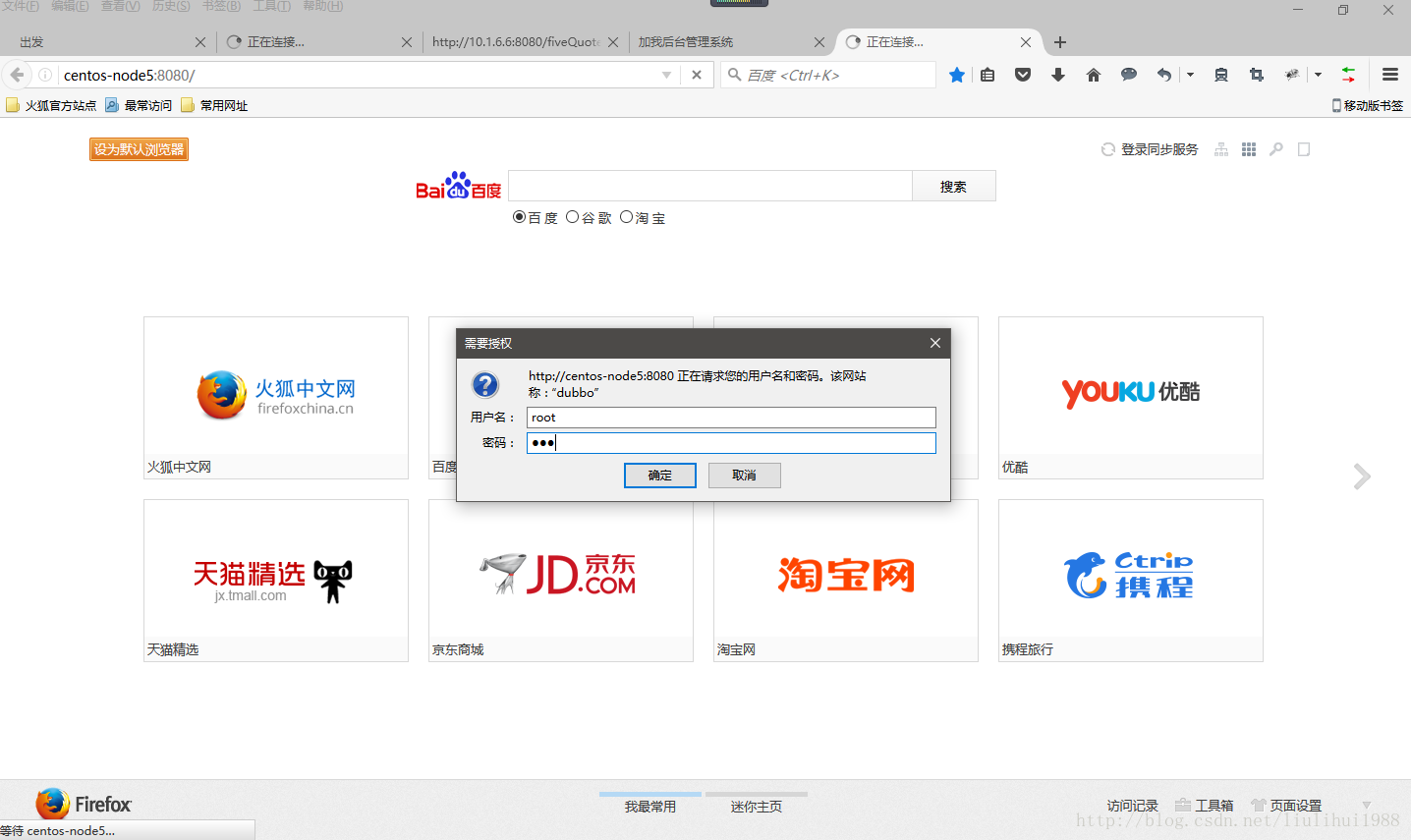Screen dimensions: 1411x840
Task: Click the bus-shaped toolbar icon
Action: pyautogui.click(x=1221, y=75)
